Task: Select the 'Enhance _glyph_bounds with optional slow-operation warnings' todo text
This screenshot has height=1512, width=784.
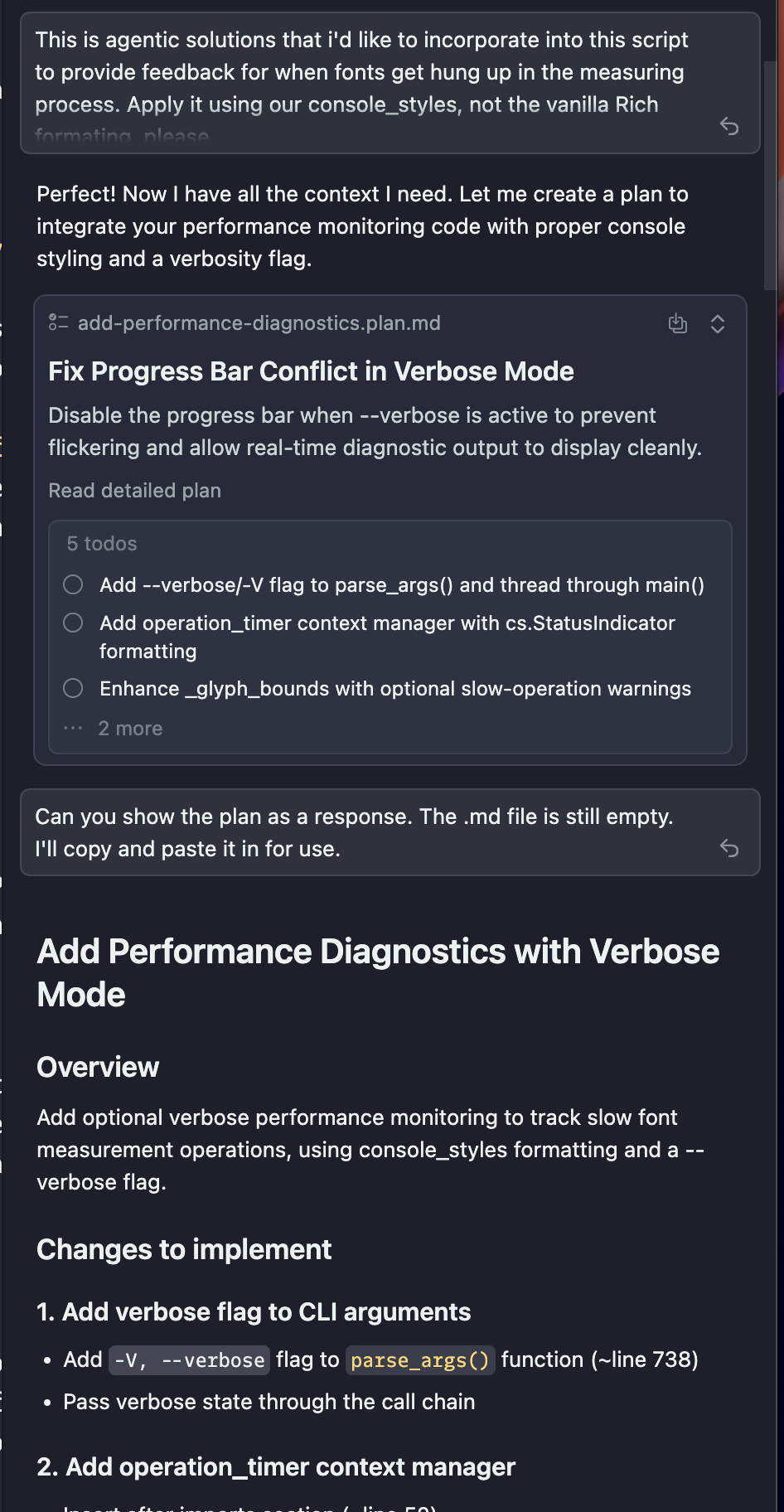Action: 394,689
